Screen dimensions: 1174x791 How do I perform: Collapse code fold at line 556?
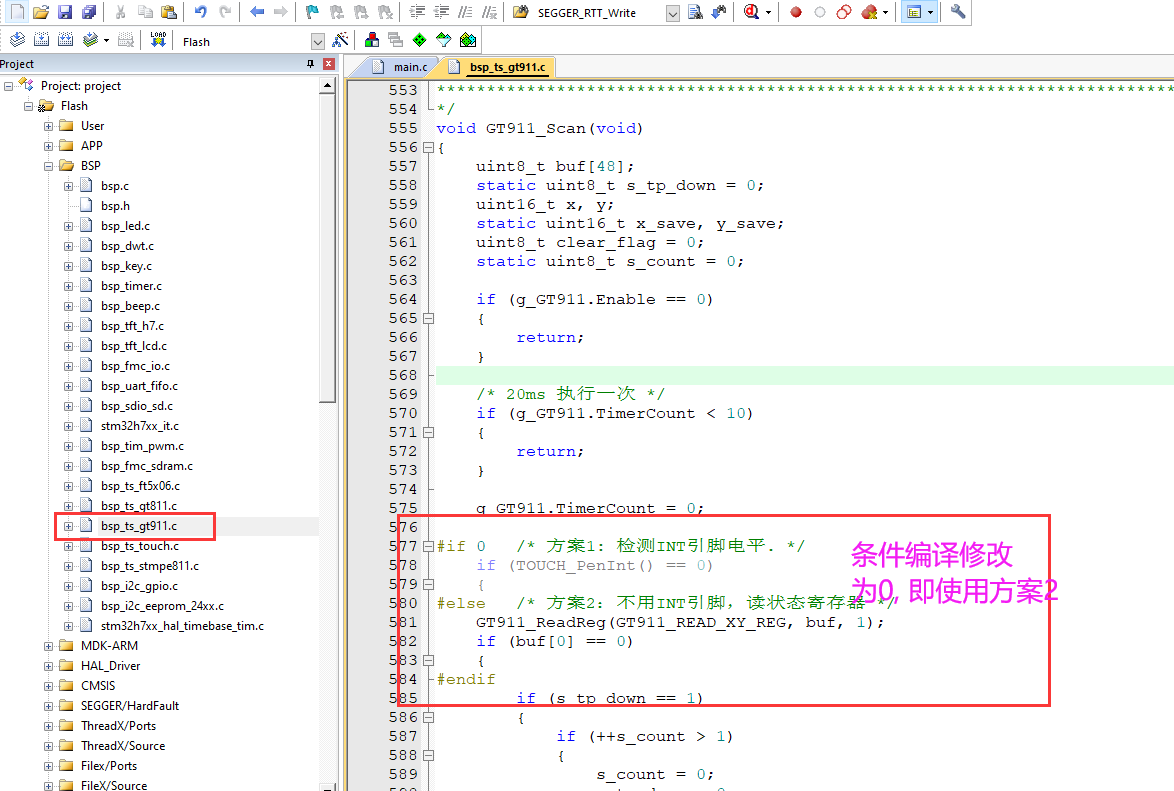(428, 148)
